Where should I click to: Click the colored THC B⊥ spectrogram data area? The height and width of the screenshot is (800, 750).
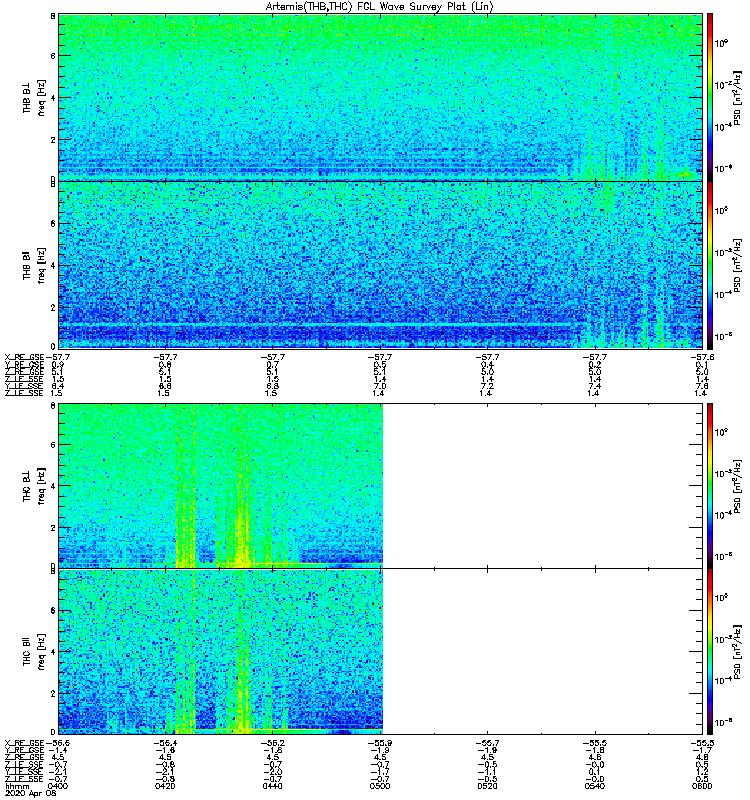(x=220, y=486)
